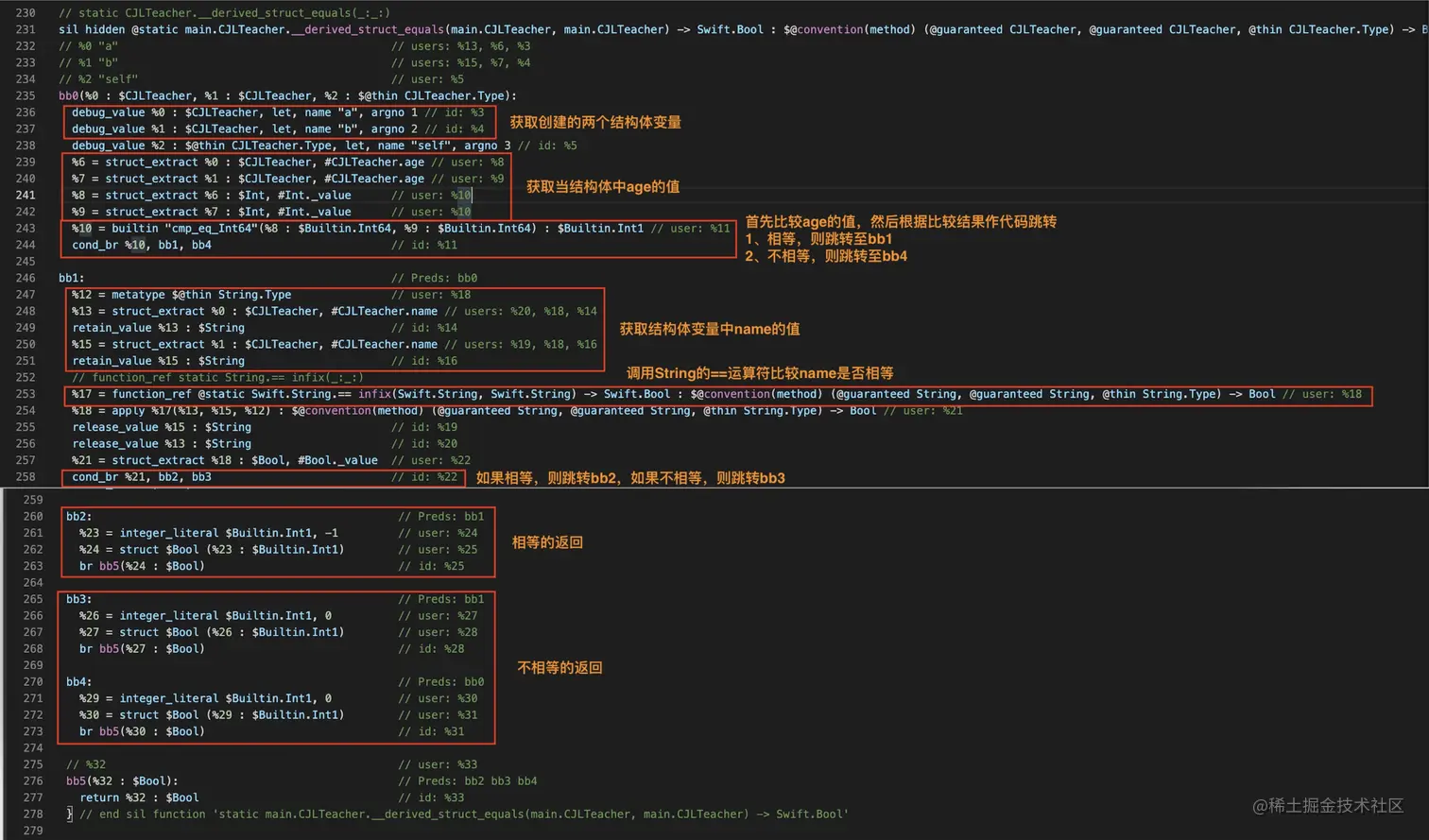Click line number 279 in the gutter
1429x840 pixels.
(33, 831)
